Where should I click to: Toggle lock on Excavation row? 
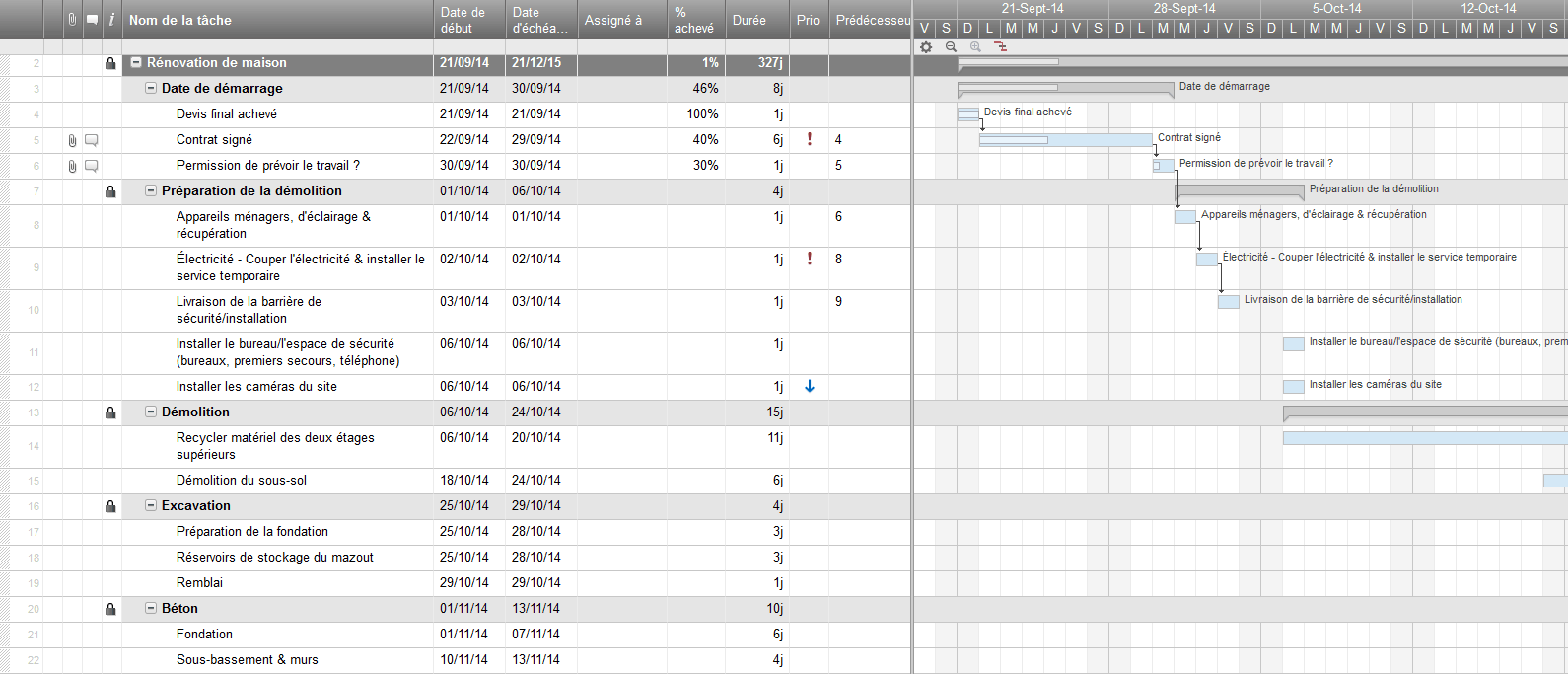[x=110, y=506]
